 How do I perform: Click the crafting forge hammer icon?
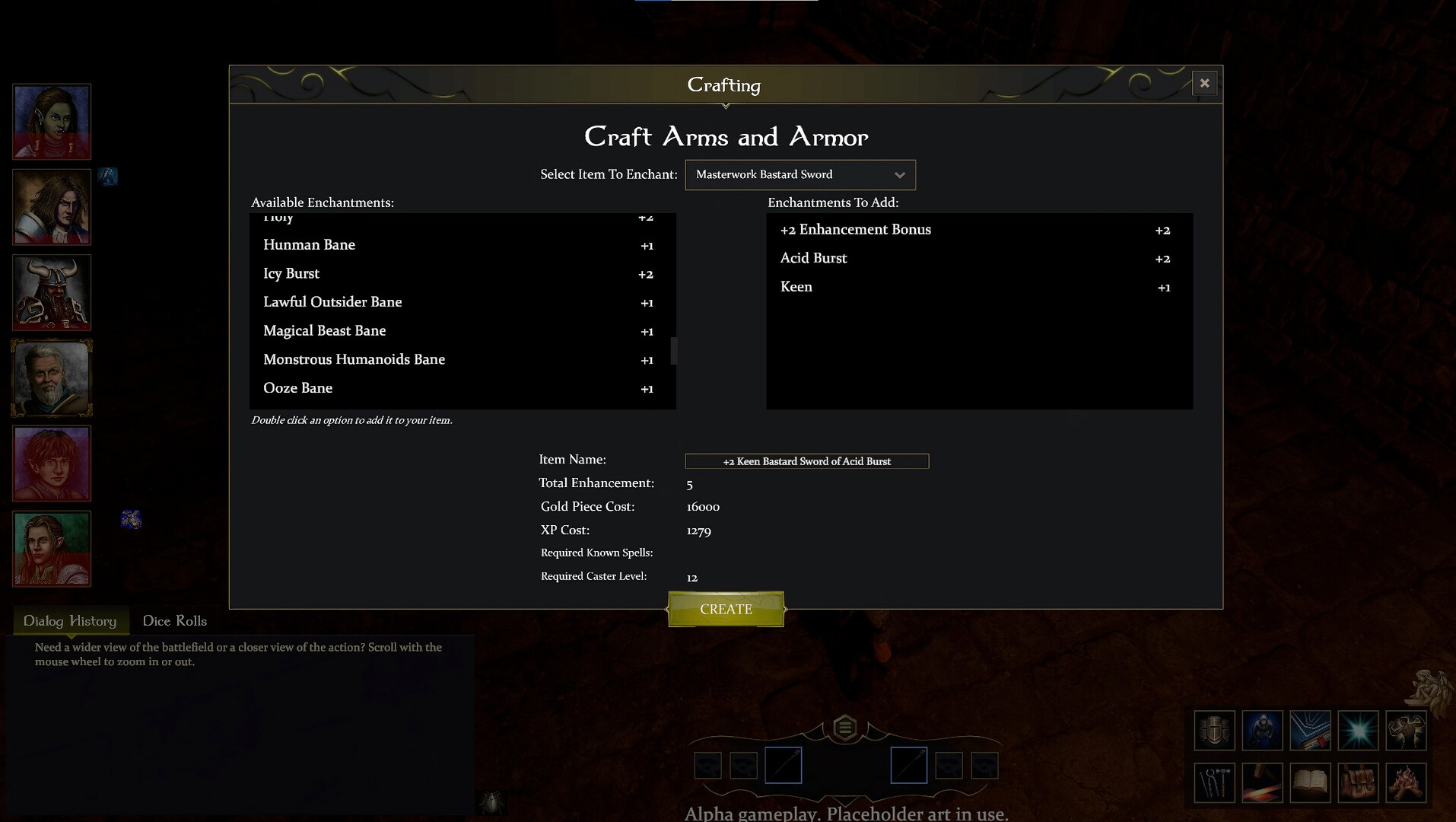(x=1263, y=782)
